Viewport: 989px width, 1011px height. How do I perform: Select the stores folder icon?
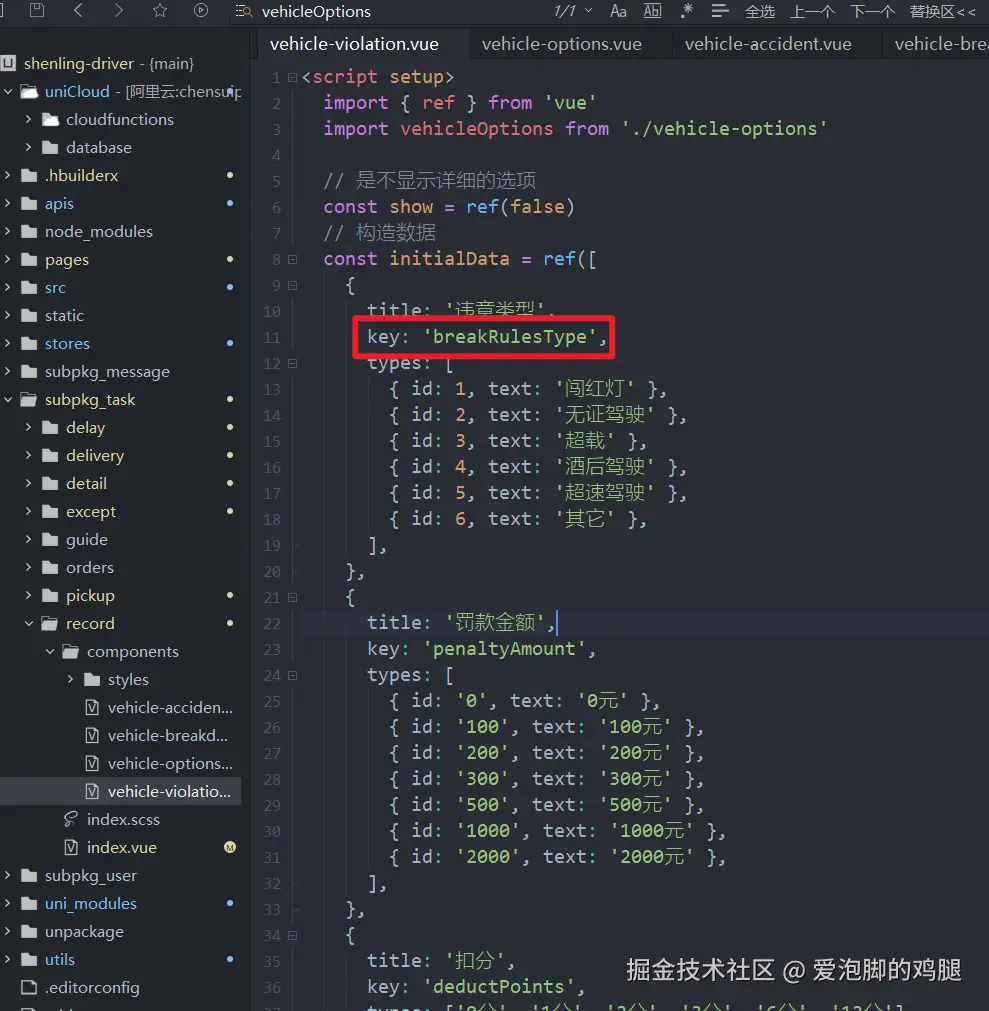coord(28,344)
